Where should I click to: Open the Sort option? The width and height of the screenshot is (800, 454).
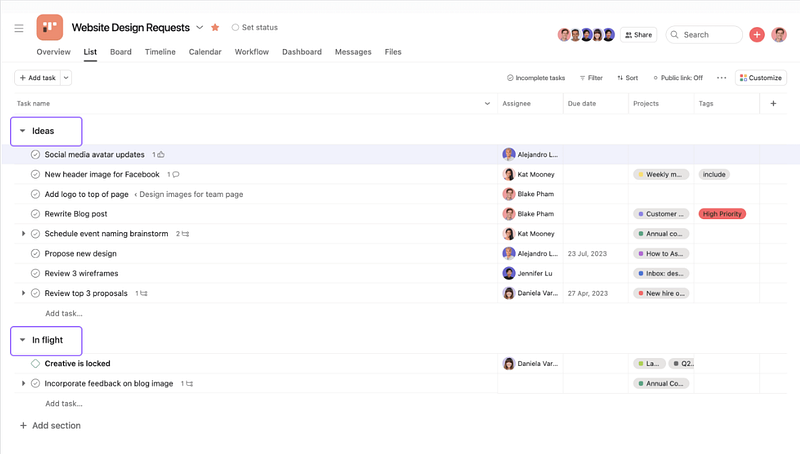coord(628,78)
